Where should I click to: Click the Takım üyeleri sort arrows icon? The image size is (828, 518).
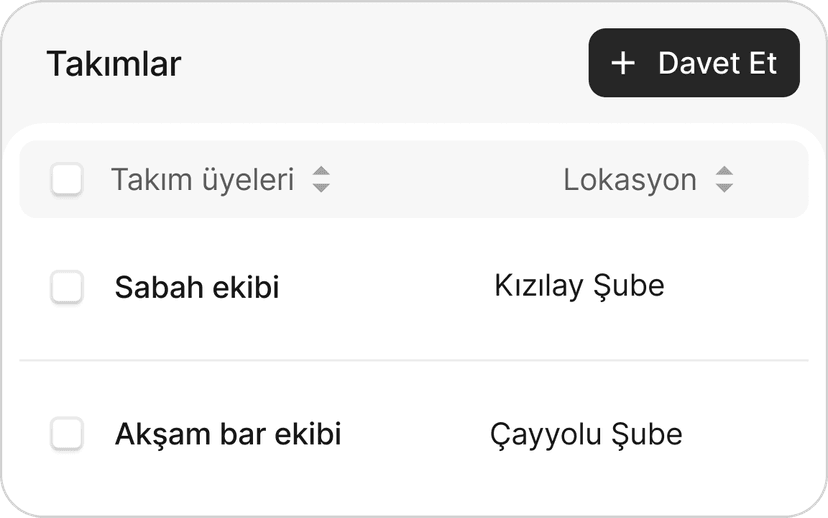tap(320, 180)
